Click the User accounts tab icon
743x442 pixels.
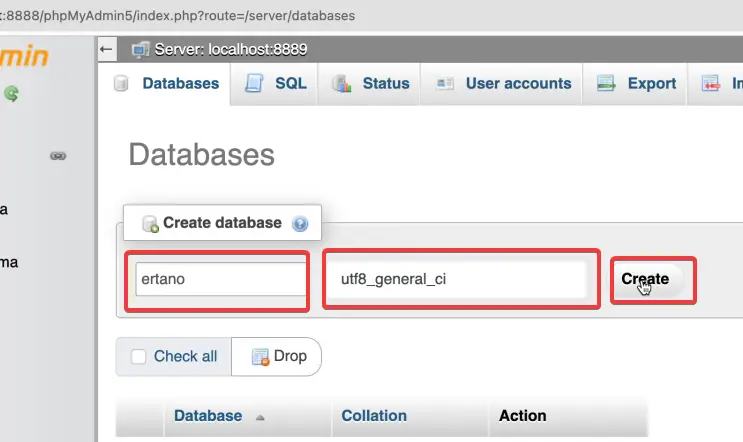(446, 84)
